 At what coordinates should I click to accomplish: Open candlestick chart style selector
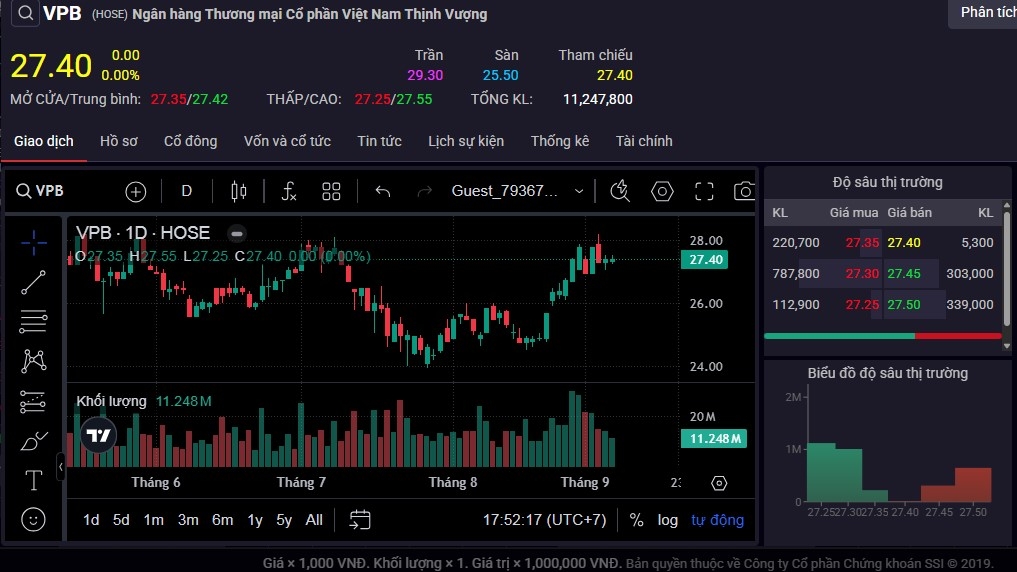pyautogui.click(x=239, y=191)
